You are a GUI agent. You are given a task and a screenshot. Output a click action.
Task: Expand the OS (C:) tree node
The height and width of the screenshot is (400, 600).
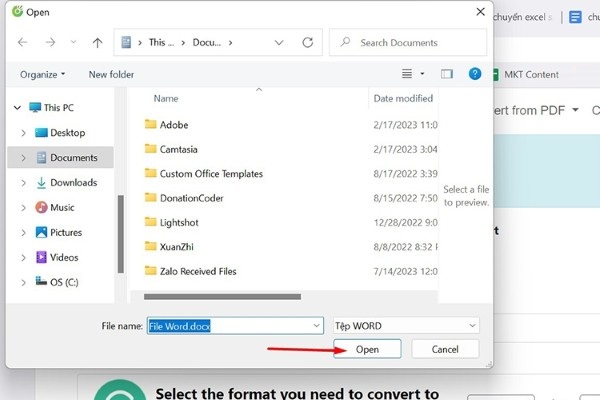(23, 282)
